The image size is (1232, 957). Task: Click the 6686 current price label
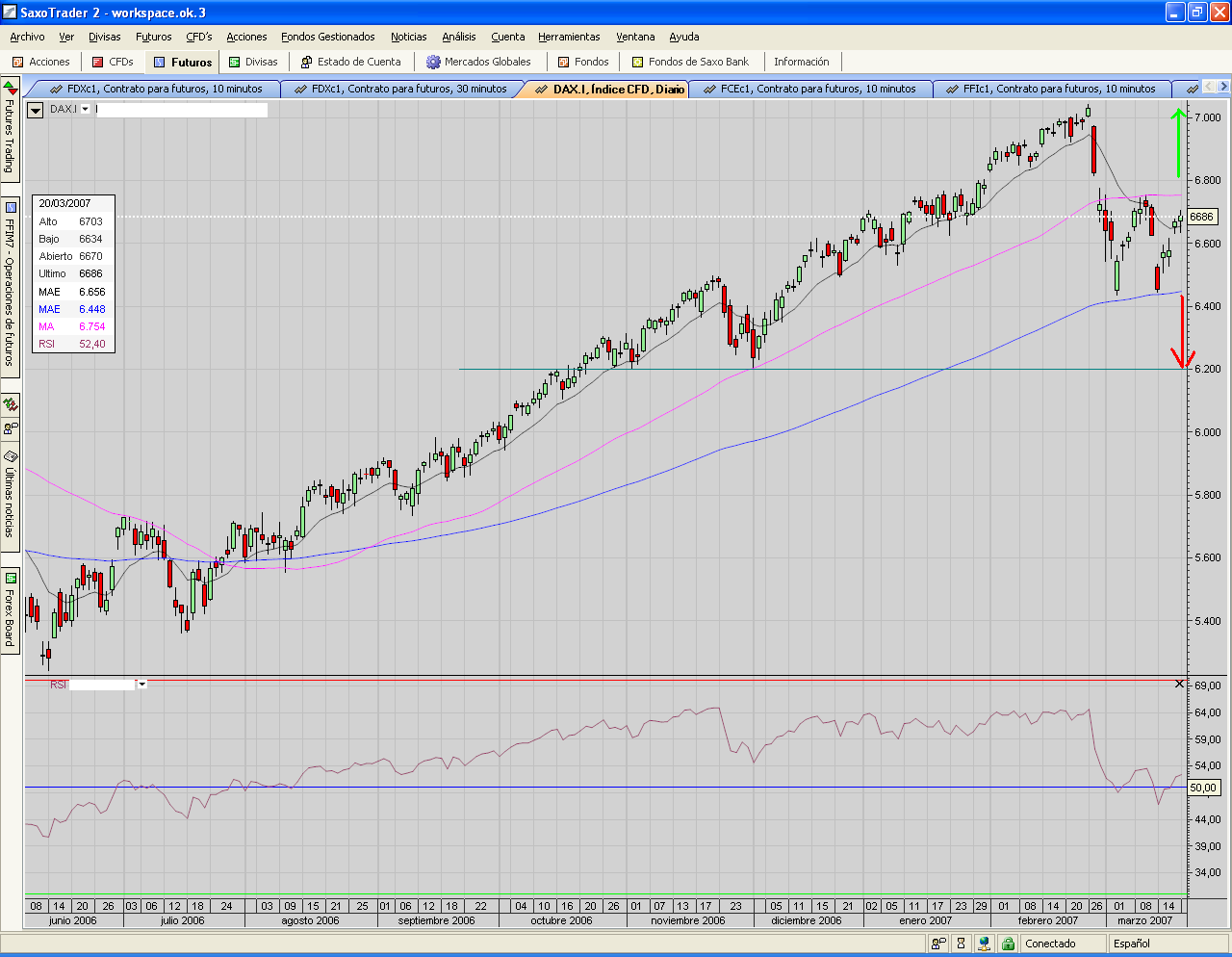[x=1202, y=217]
